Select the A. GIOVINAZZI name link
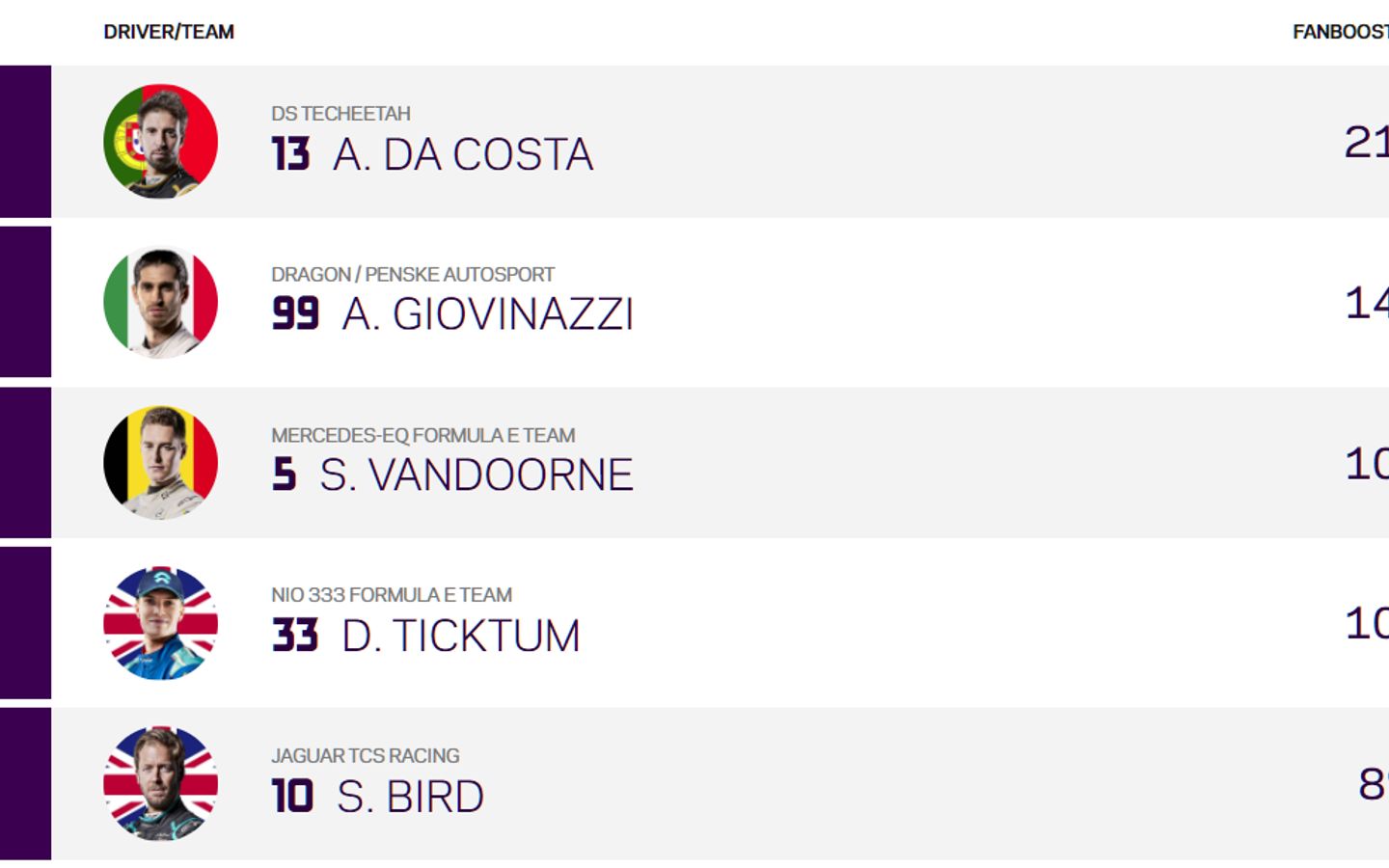Image resolution: width=1389 pixels, height=868 pixels. pos(487,314)
